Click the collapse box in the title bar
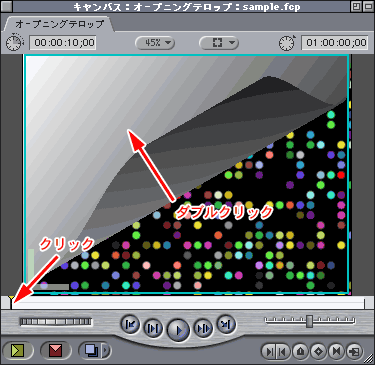 pyautogui.click(x=368, y=6)
